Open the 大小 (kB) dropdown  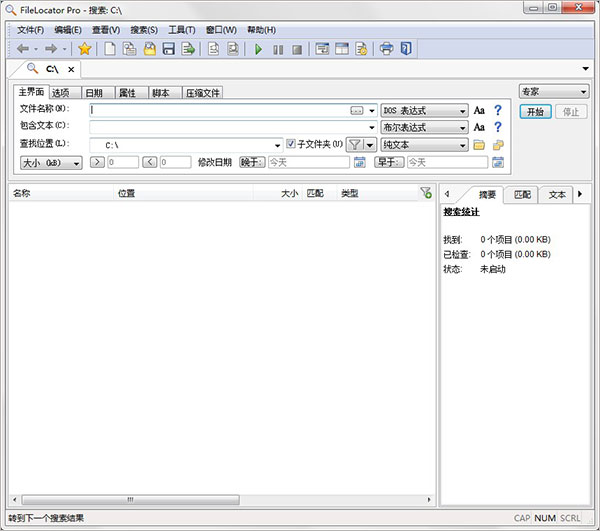[51, 163]
